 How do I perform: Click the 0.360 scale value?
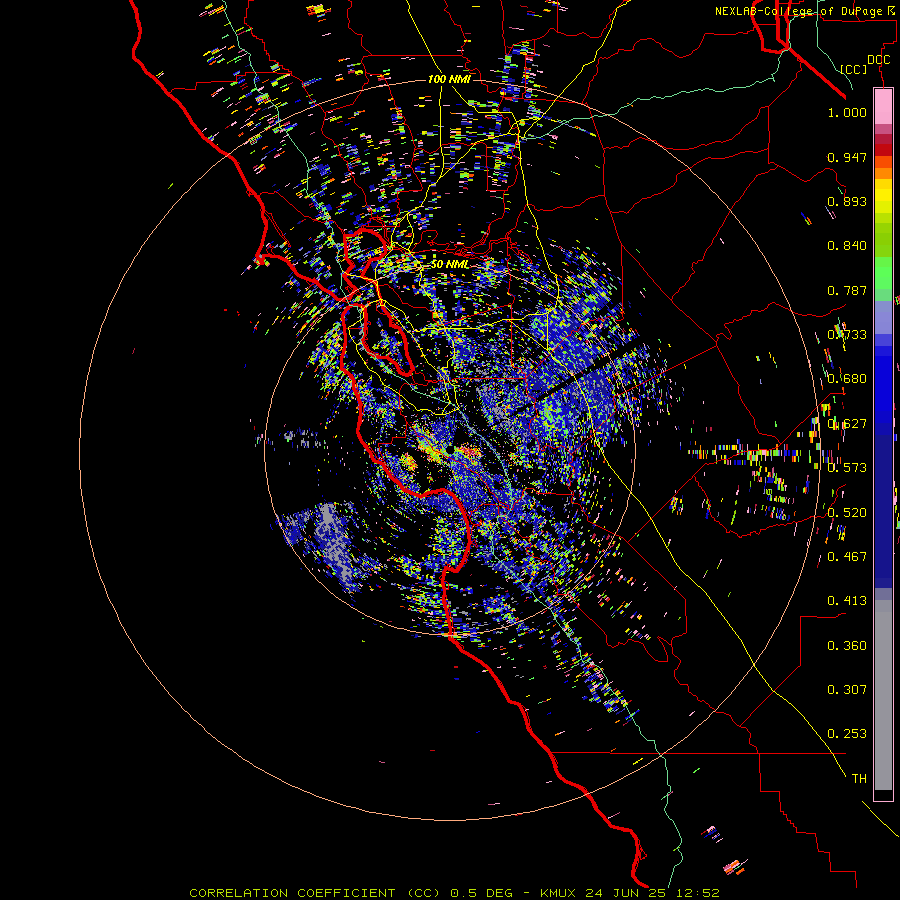tap(847, 646)
